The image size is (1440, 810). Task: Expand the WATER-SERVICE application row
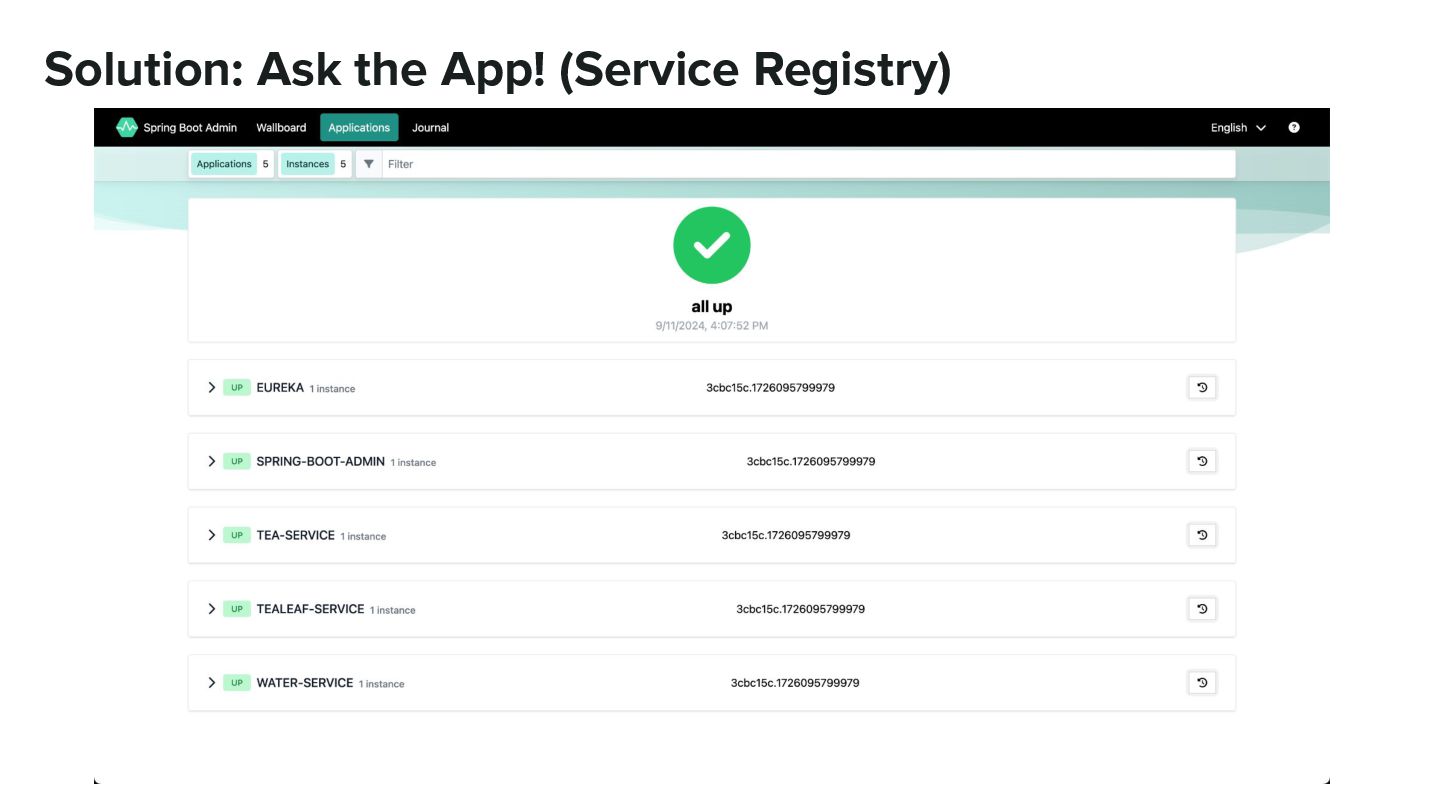point(211,683)
